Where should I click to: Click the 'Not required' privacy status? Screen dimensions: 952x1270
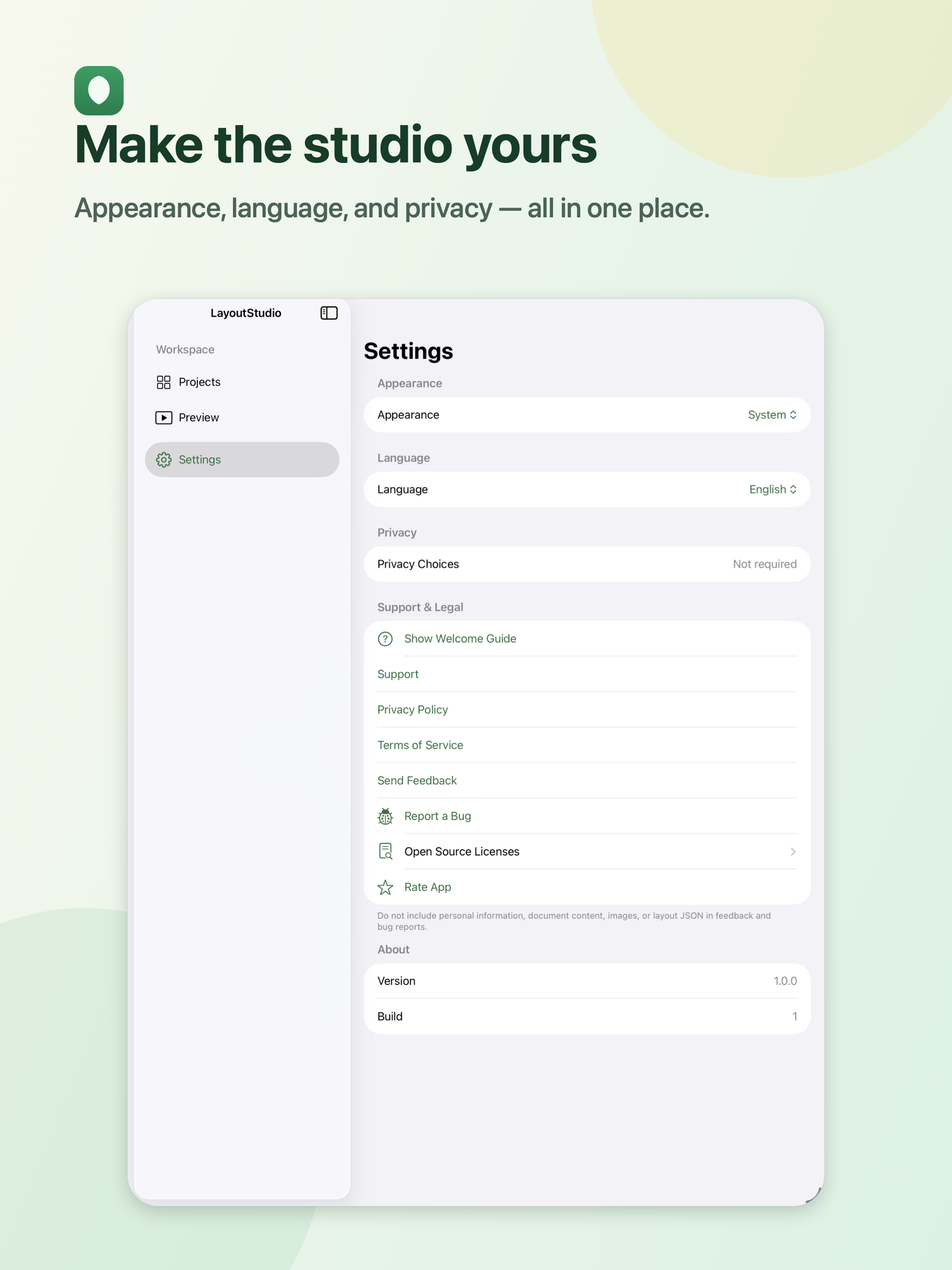tap(765, 564)
